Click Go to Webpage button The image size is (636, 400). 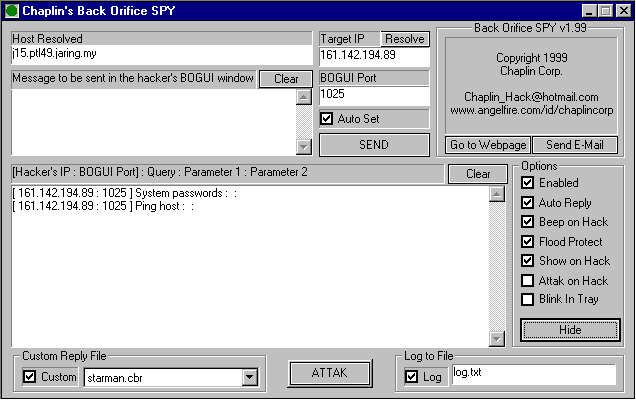click(488, 145)
